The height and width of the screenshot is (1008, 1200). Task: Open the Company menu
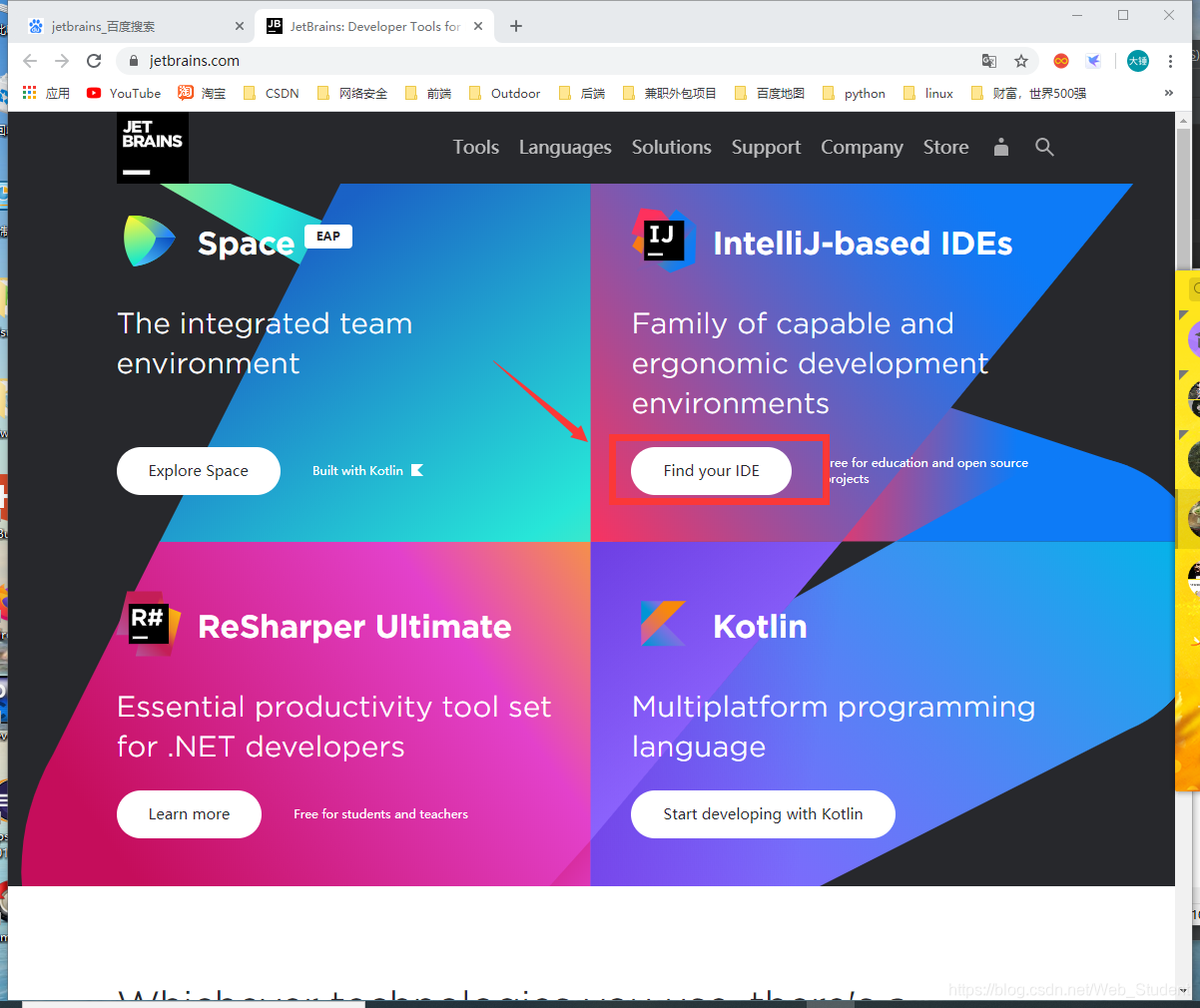(862, 148)
